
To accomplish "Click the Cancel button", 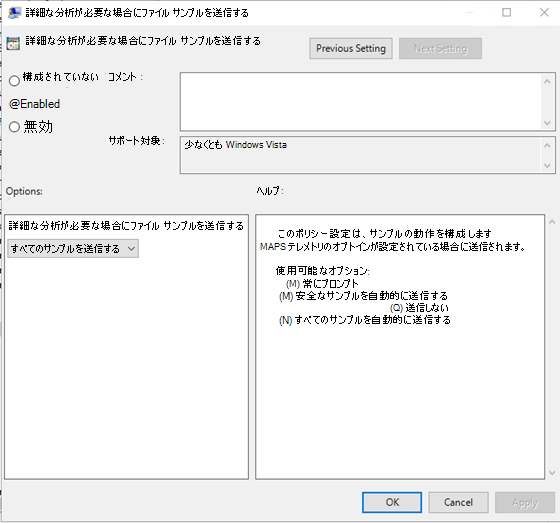I will pyautogui.click(x=458, y=502).
